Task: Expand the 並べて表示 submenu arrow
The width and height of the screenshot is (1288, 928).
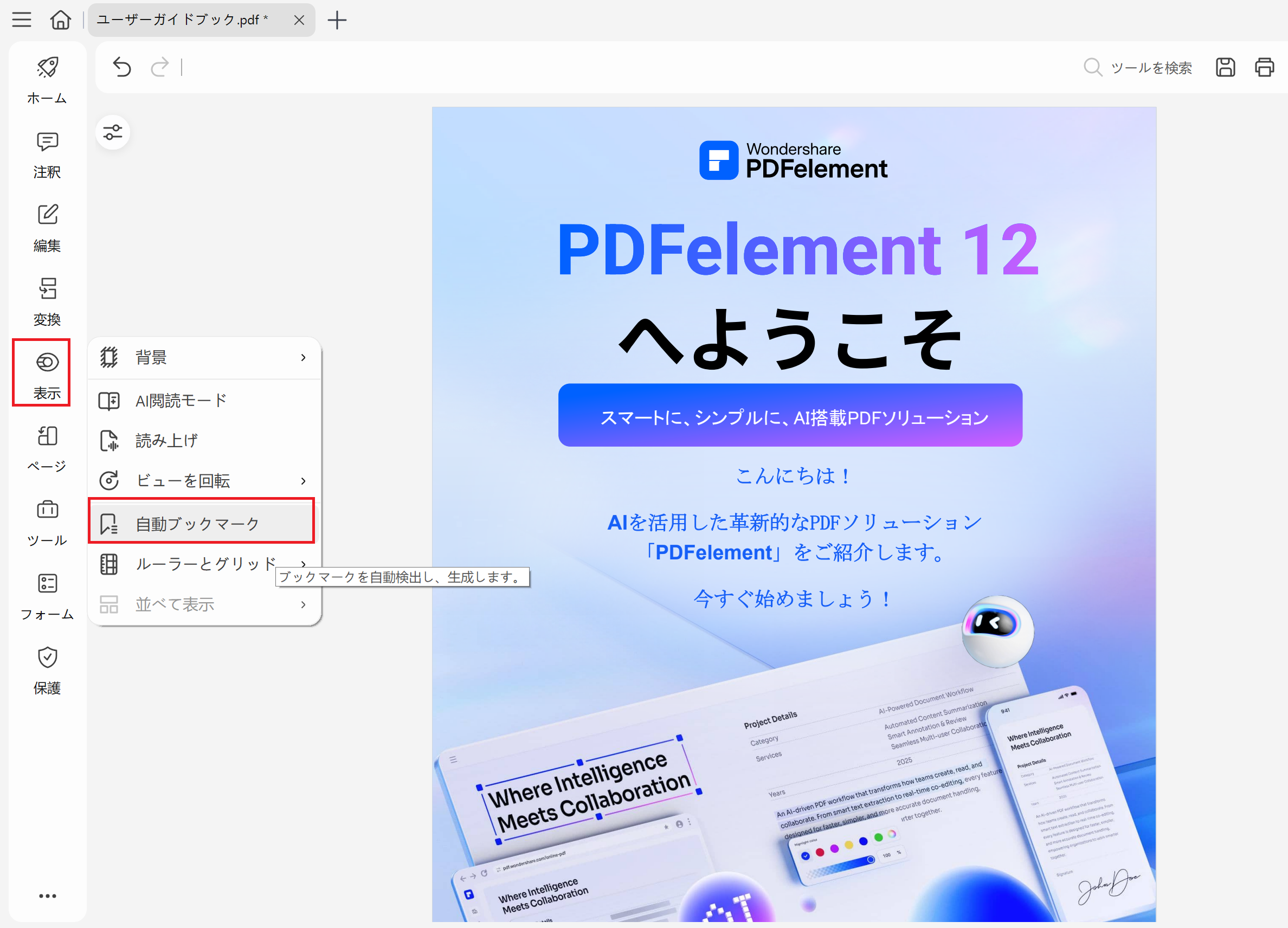Action: 303,604
